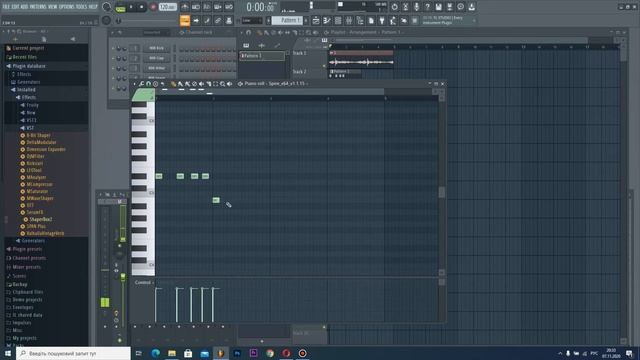Click the undo history clock icon

394,7
